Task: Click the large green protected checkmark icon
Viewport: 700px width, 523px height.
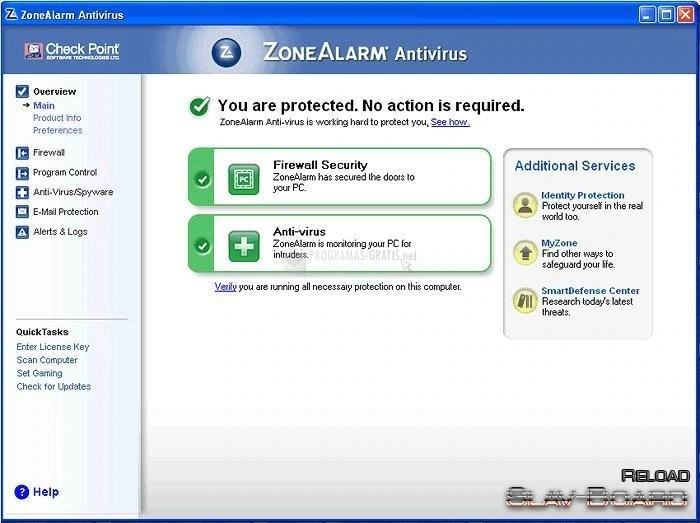Action: click(x=200, y=106)
